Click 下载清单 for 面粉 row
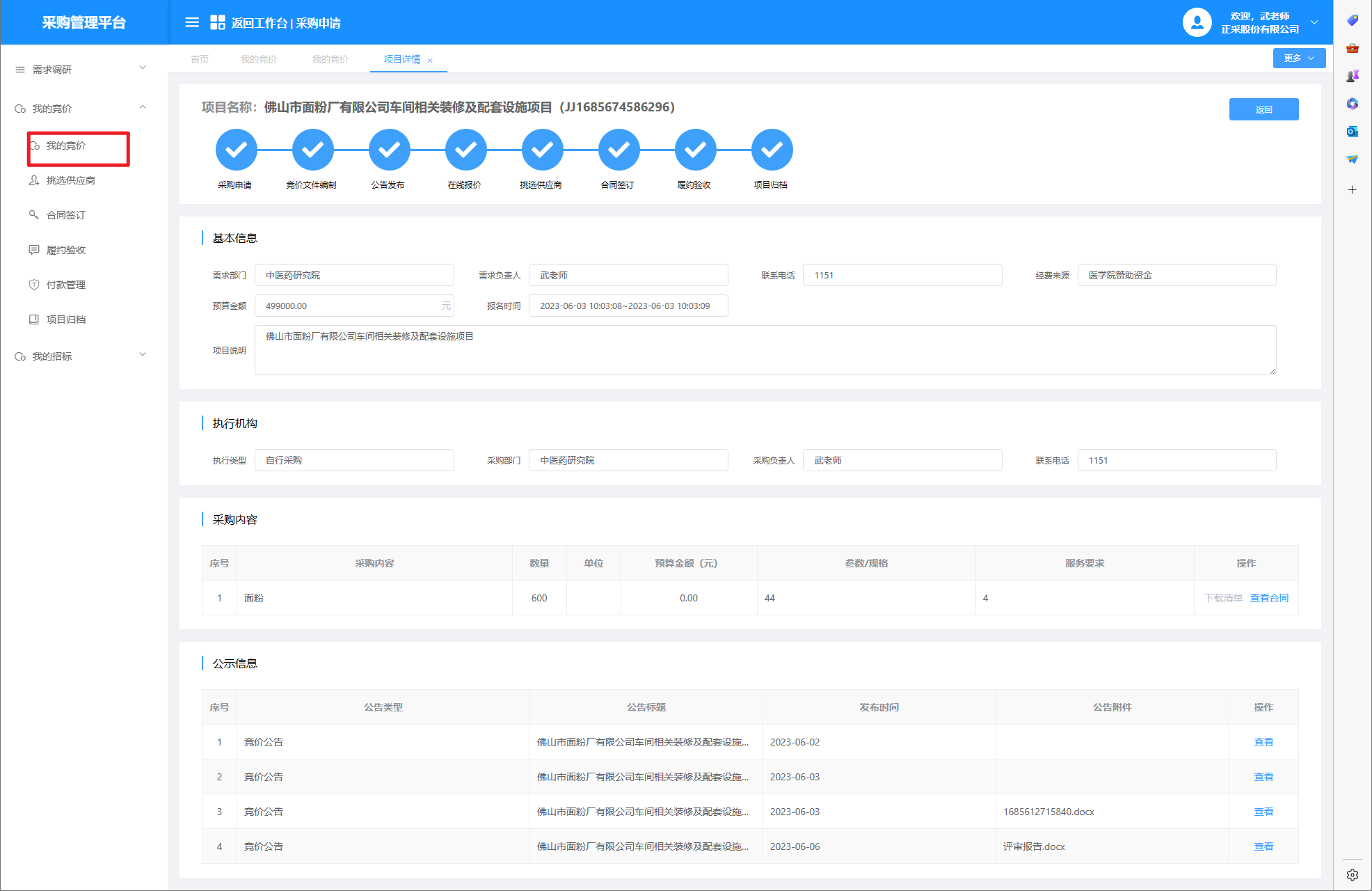Viewport: 1372px width, 891px height. [x=1223, y=598]
